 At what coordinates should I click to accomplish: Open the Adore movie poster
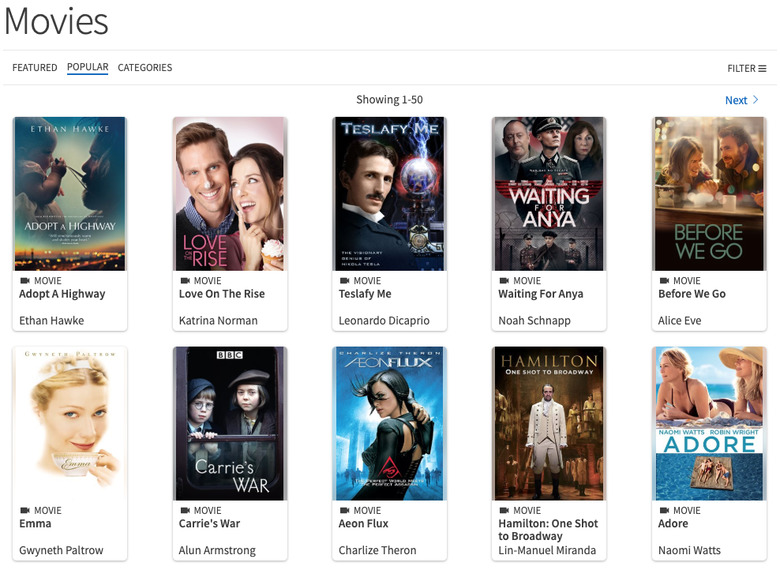709,424
